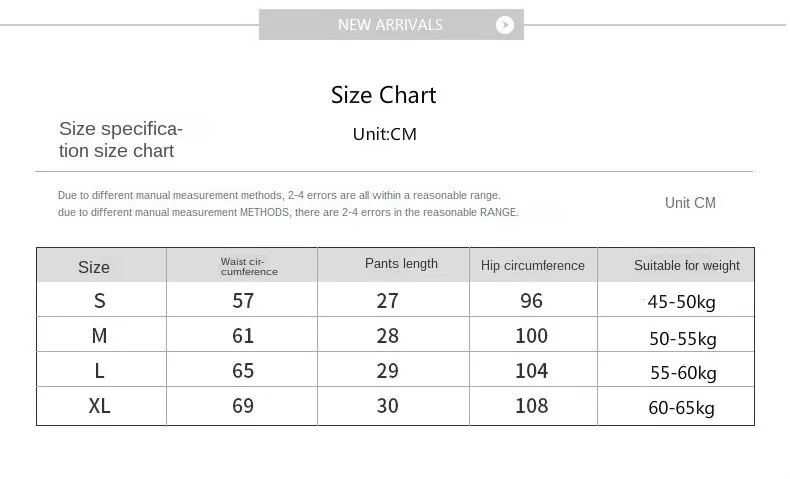
Task: Click the 45-50kg weight cell
Action: (x=681, y=302)
